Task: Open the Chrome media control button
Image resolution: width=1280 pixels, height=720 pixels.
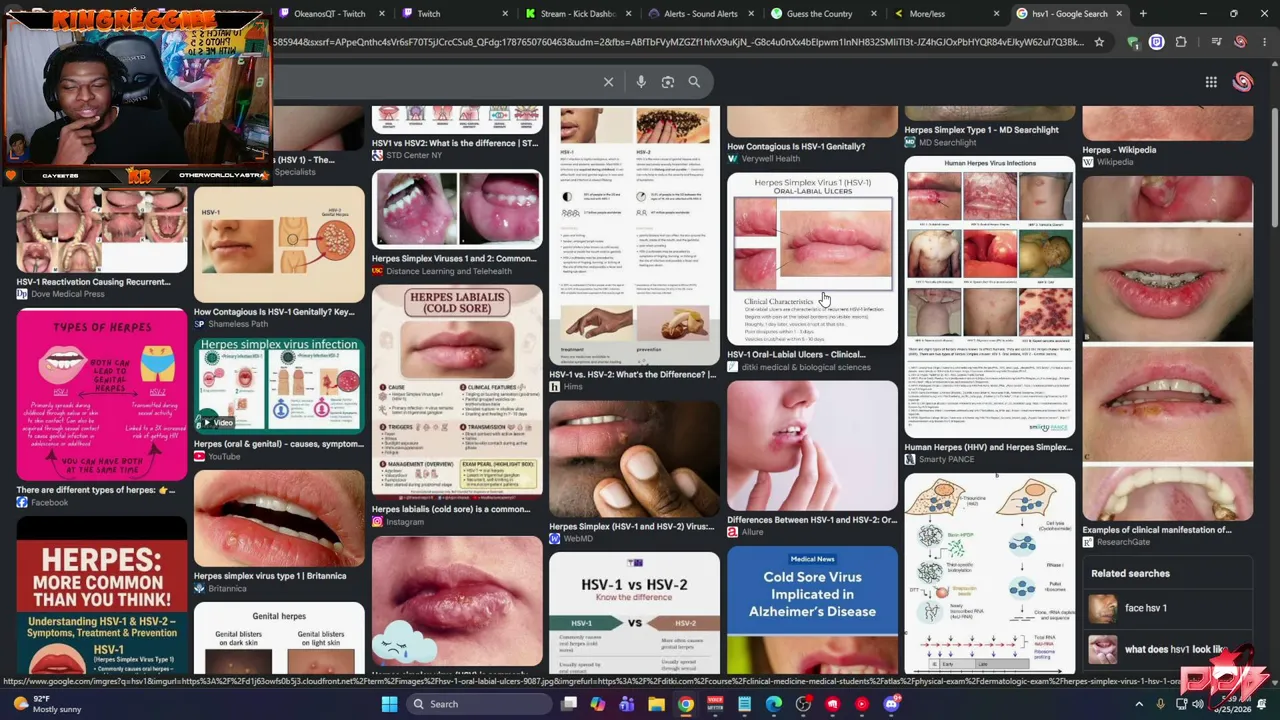Action: coord(1216,42)
